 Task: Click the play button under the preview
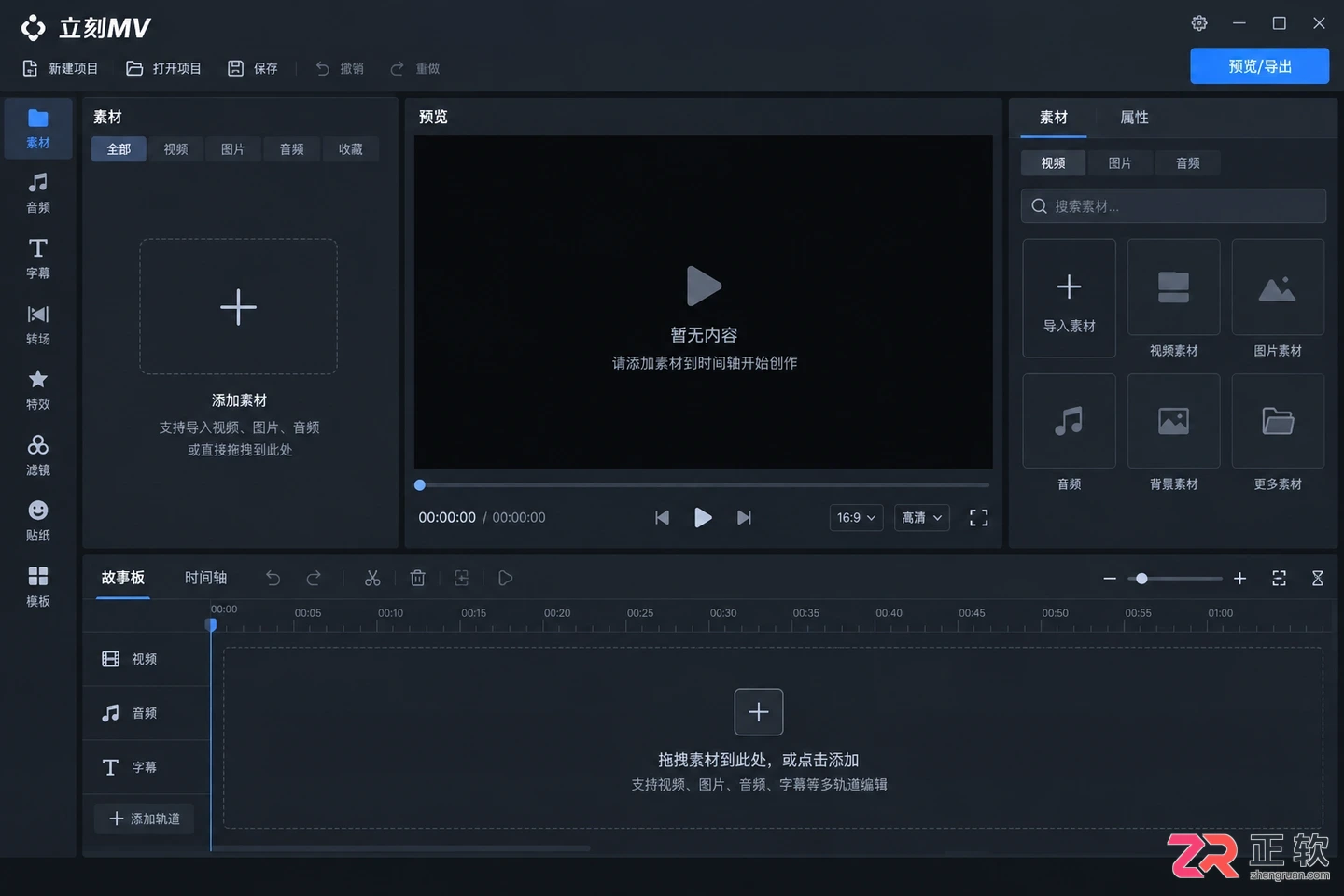[x=703, y=518]
